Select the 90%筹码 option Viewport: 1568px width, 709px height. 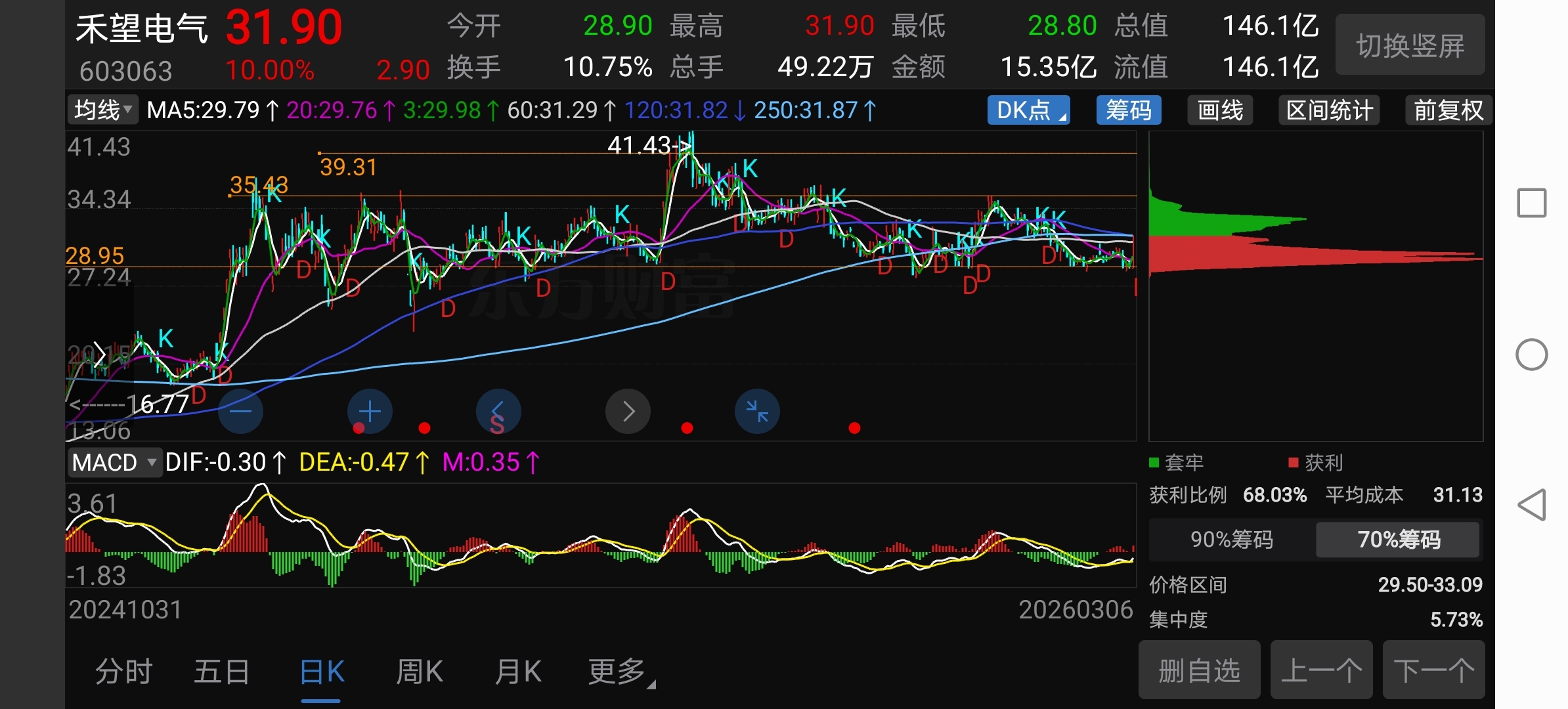(x=1232, y=540)
